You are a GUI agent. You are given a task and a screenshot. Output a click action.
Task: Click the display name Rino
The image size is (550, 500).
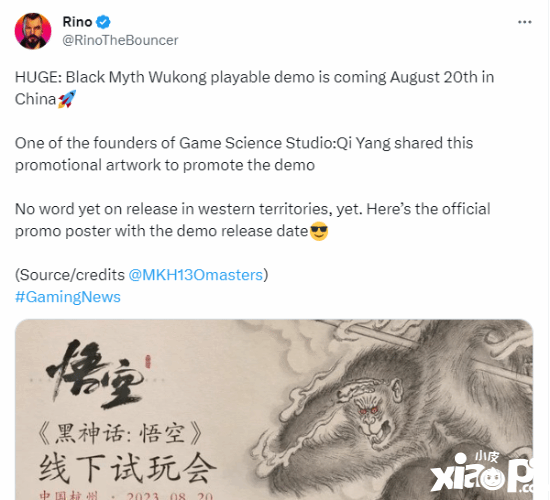pos(77,22)
